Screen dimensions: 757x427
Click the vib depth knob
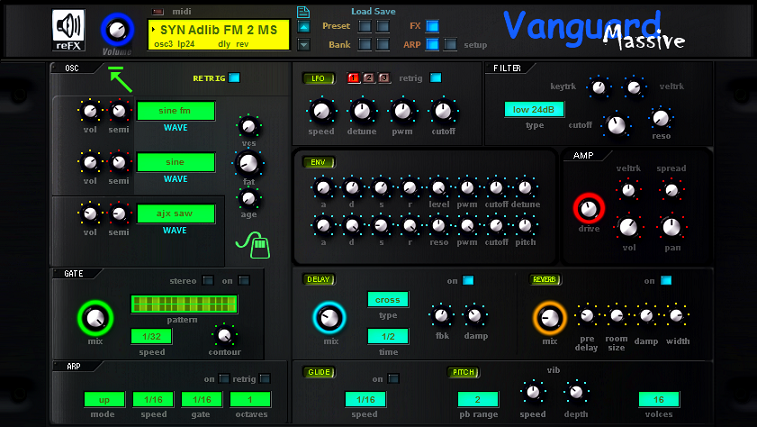pyautogui.click(x=576, y=392)
